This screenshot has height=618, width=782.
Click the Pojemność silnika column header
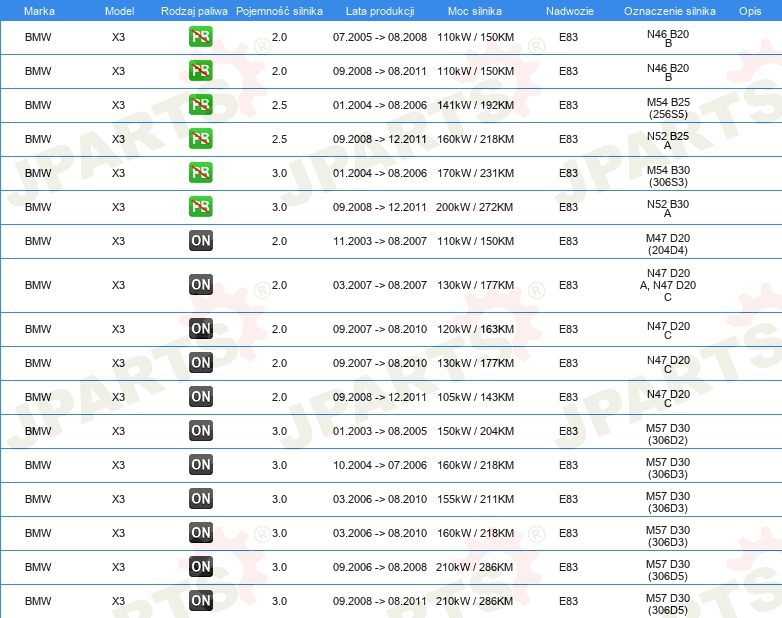279,11
